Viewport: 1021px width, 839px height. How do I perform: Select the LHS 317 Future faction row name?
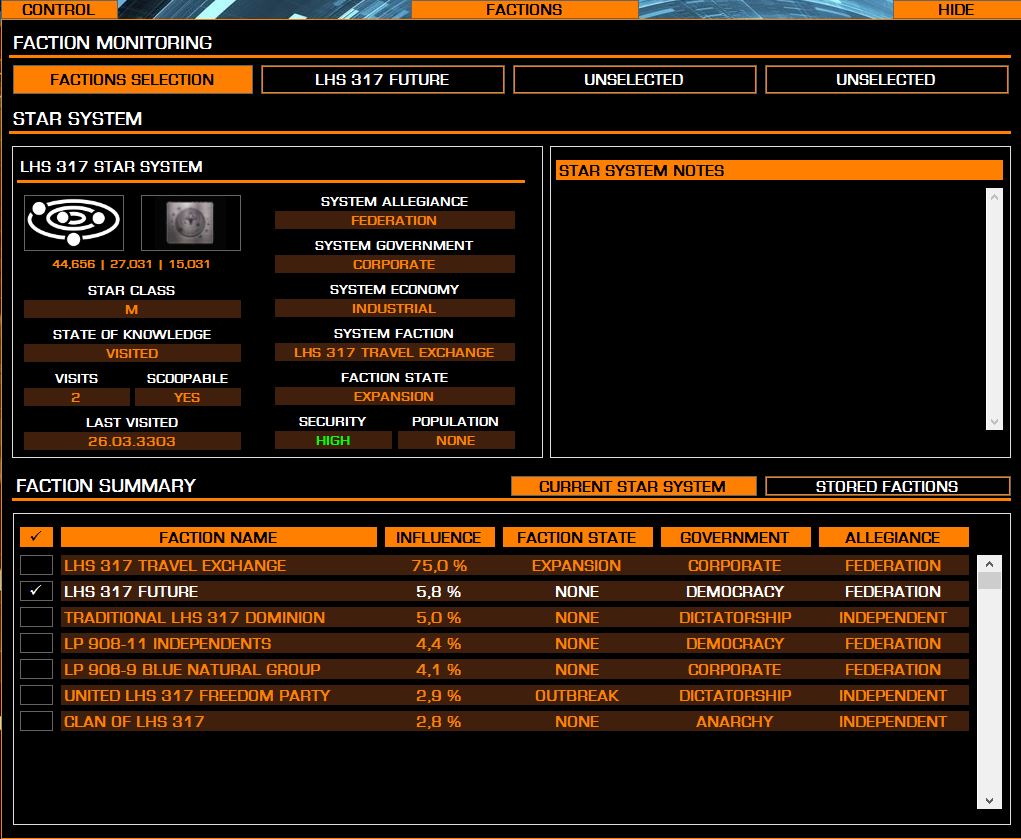coord(131,591)
